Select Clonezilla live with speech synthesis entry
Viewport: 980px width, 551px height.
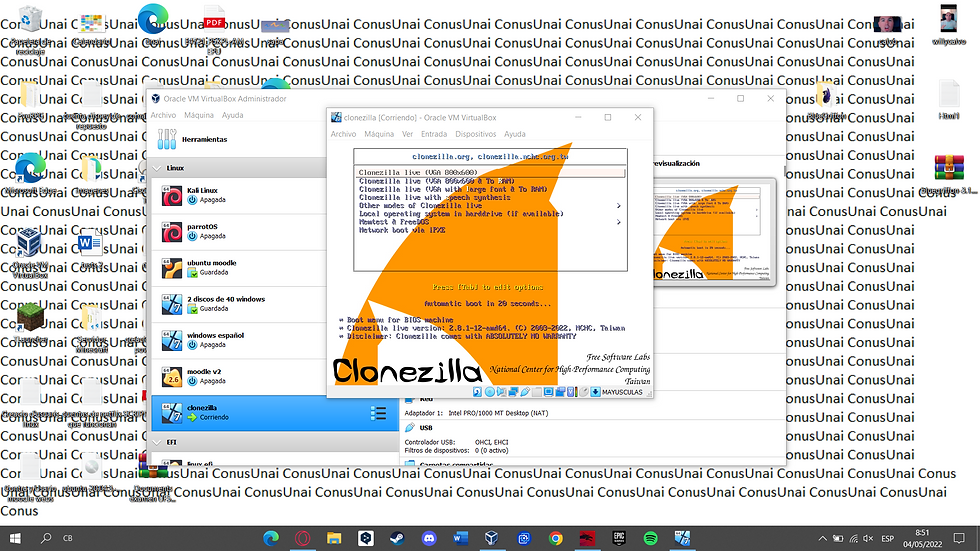(x=434, y=197)
